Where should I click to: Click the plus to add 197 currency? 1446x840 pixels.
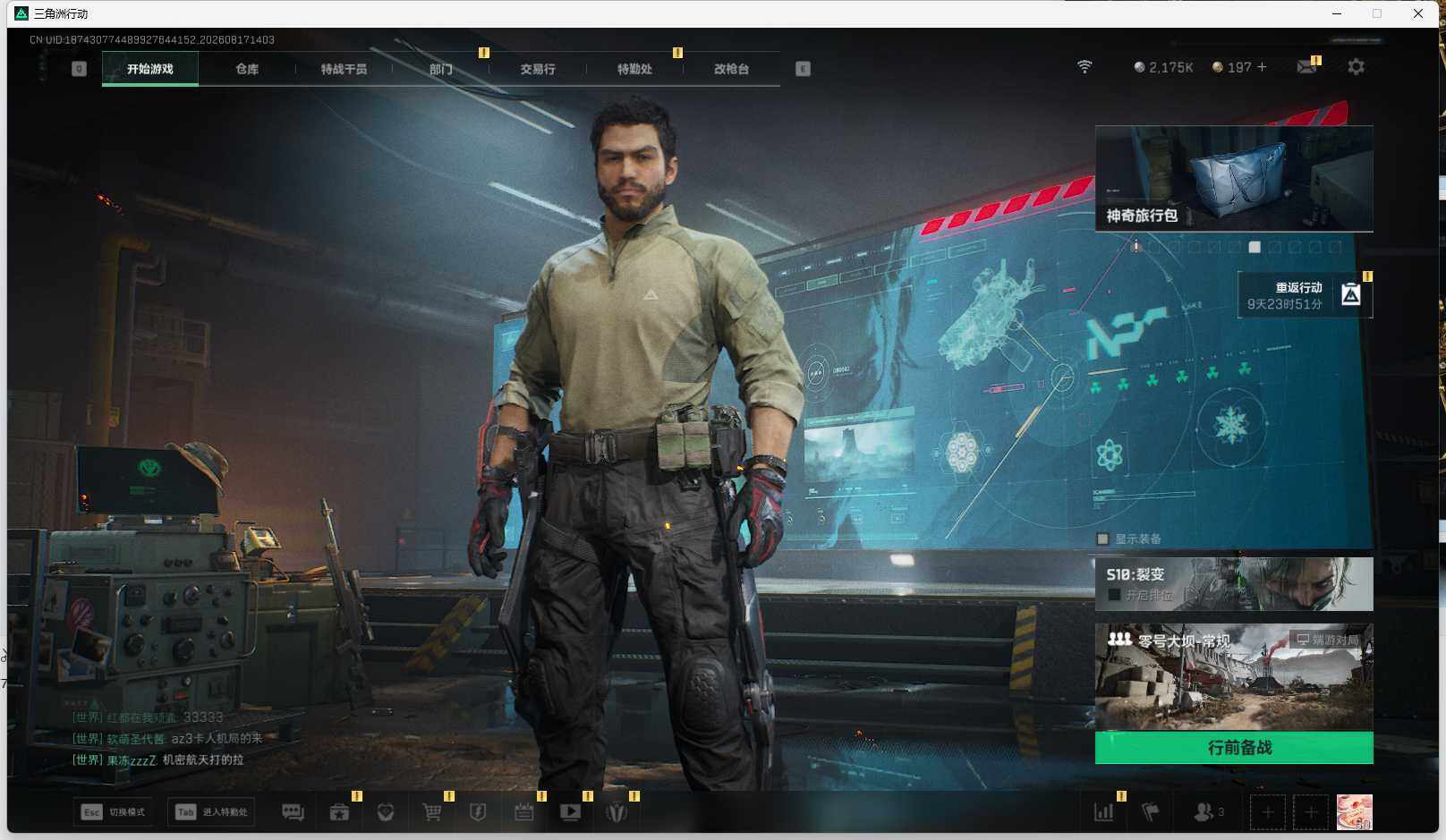pos(1263,67)
